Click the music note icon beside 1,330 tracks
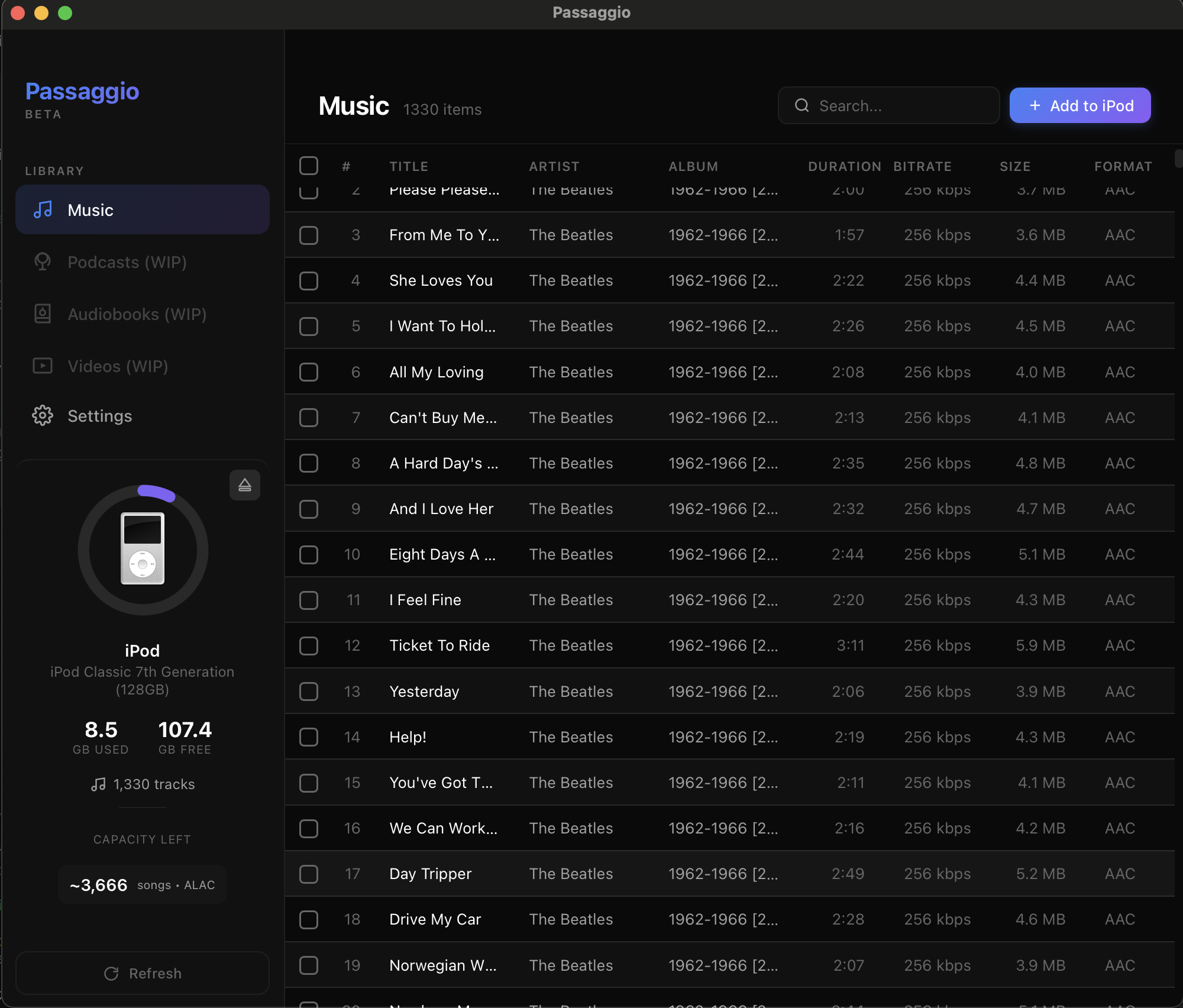Viewport: 1183px width, 1008px height. tap(98, 784)
